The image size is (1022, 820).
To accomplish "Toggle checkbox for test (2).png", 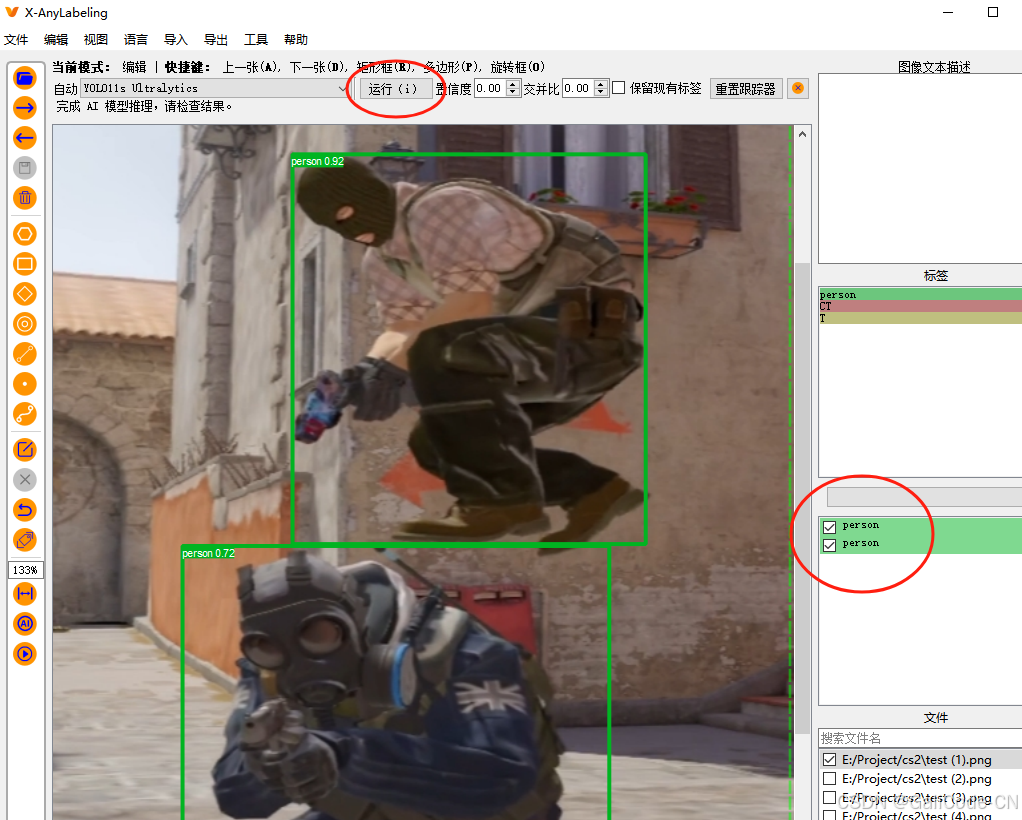I will point(830,779).
